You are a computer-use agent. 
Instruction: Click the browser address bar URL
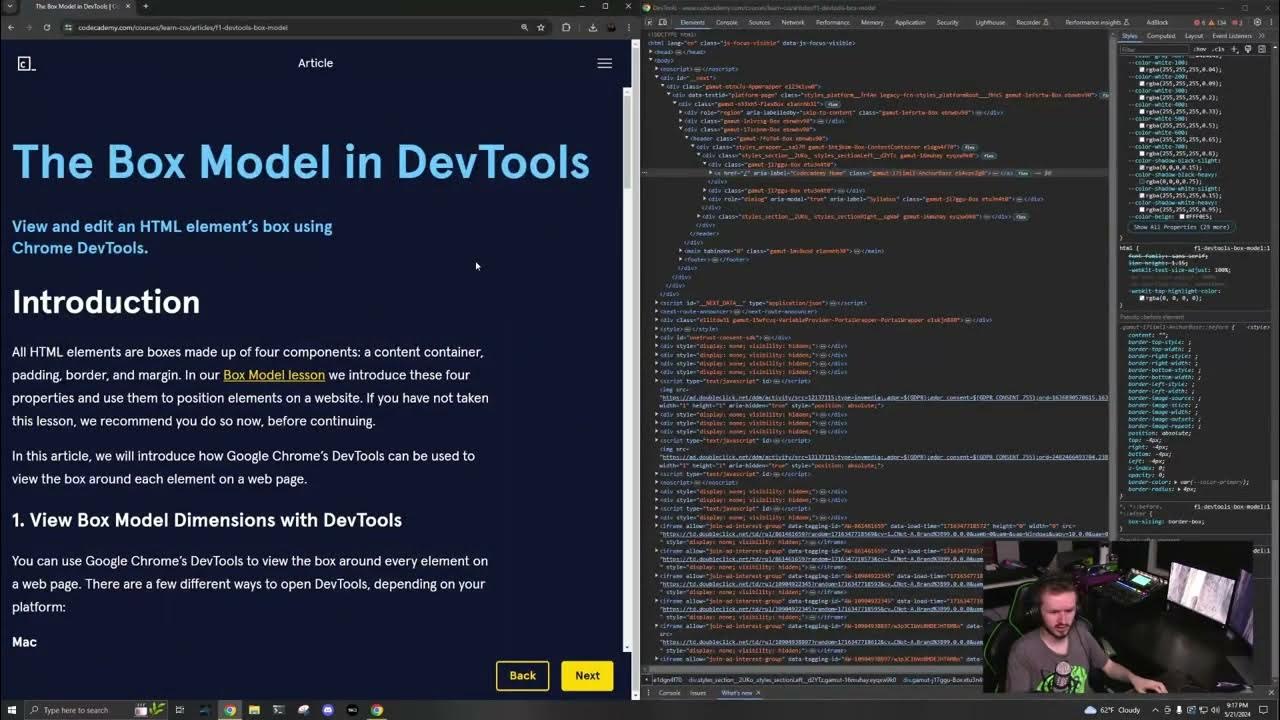tap(182, 27)
